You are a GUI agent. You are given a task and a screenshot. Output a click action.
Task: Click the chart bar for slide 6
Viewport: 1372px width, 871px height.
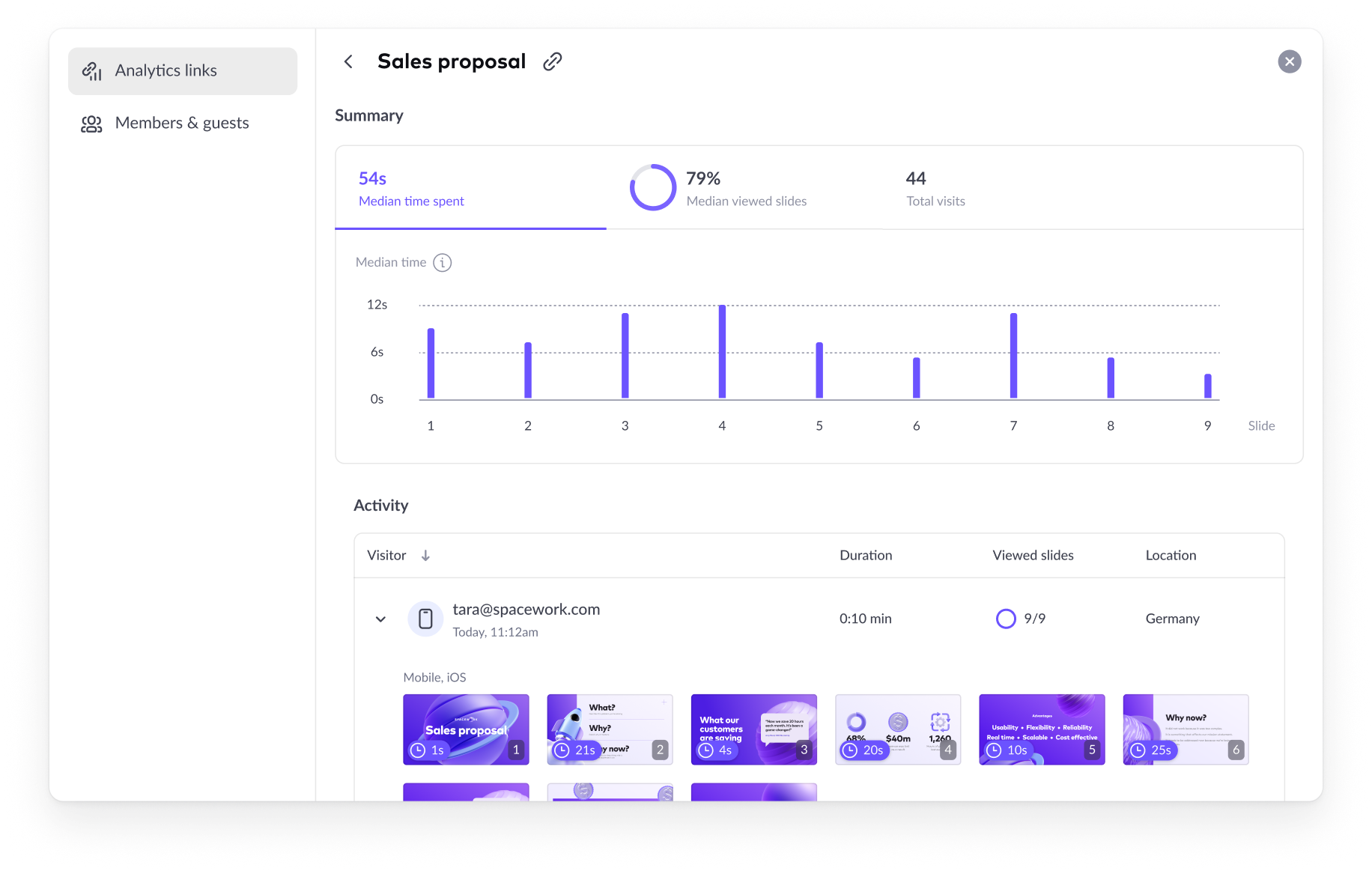point(916,378)
